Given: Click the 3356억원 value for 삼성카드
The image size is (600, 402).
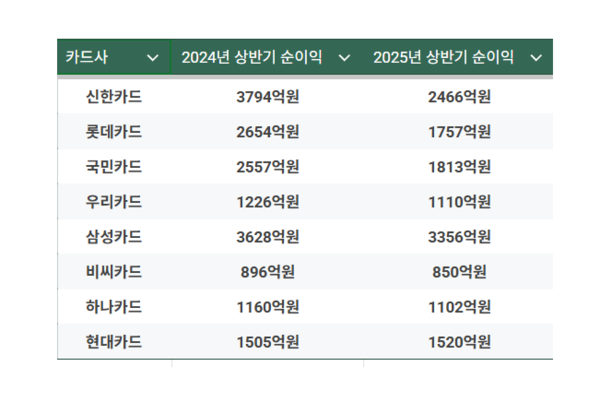Looking at the screenshot, I should click(x=459, y=237).
